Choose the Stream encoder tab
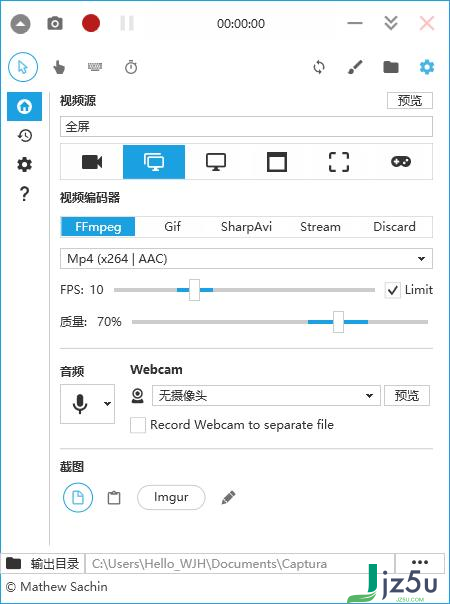 (x=320, y=226)
